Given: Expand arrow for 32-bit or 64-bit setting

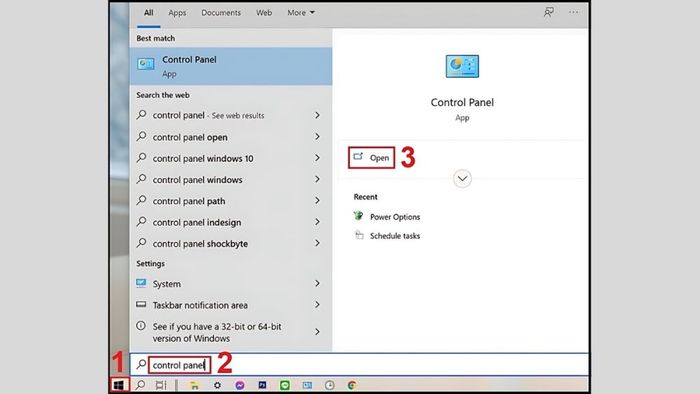Looking at the screenshot, I should [x=317, y=332].
